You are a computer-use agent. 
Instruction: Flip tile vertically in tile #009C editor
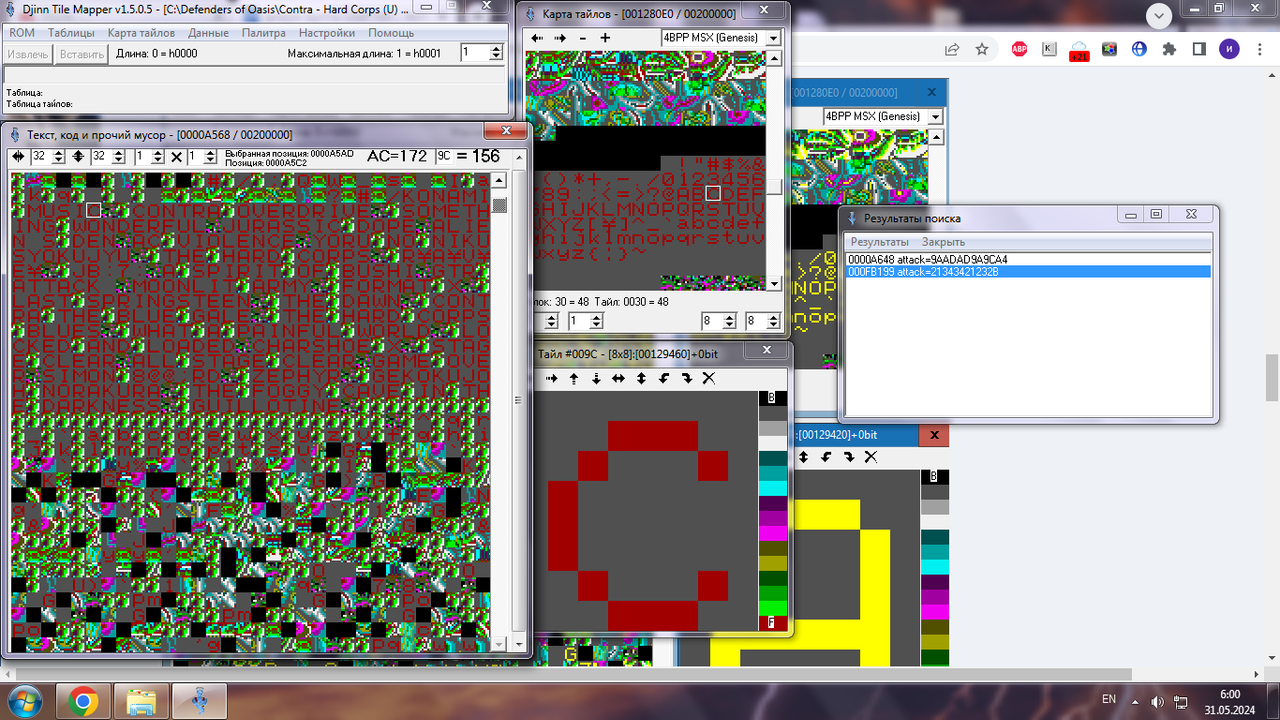pos(641,378)
